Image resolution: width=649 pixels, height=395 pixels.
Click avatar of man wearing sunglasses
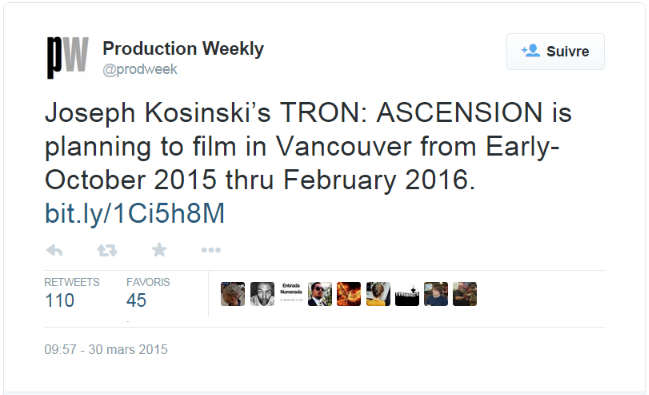coord(320,294)
